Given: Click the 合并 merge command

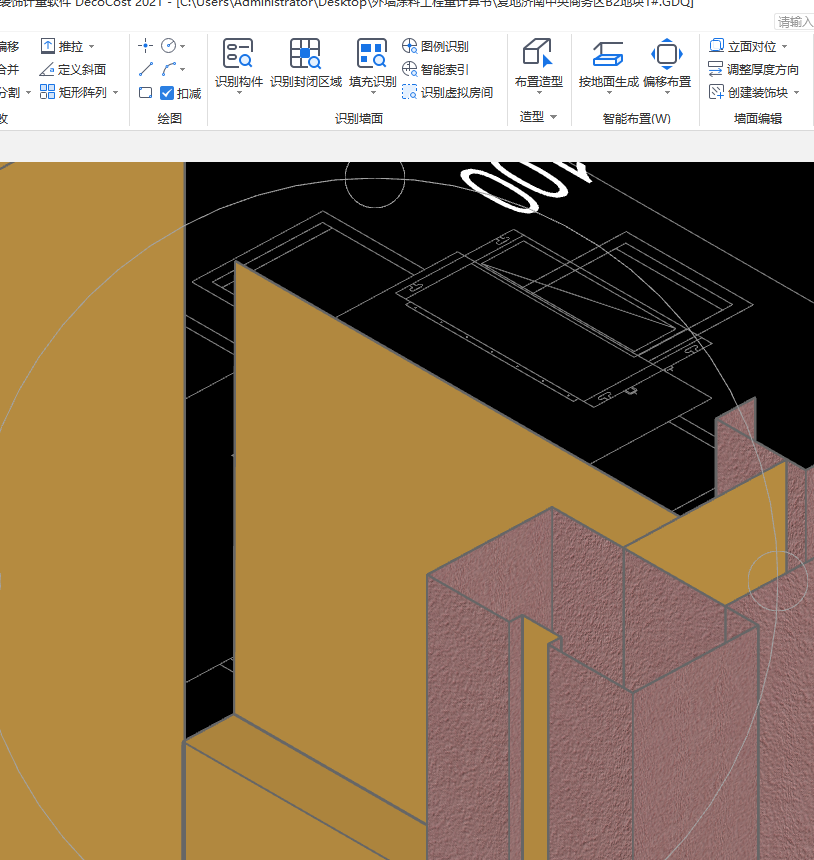Looking at the screenshot, I should click(9, 70).
